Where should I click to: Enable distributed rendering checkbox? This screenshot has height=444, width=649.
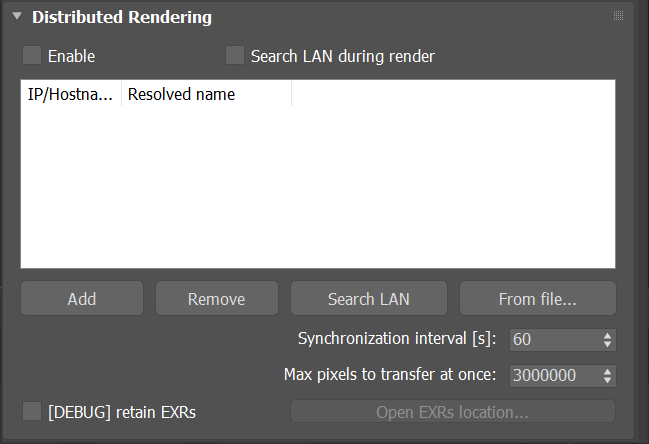[x=32, y=55]
